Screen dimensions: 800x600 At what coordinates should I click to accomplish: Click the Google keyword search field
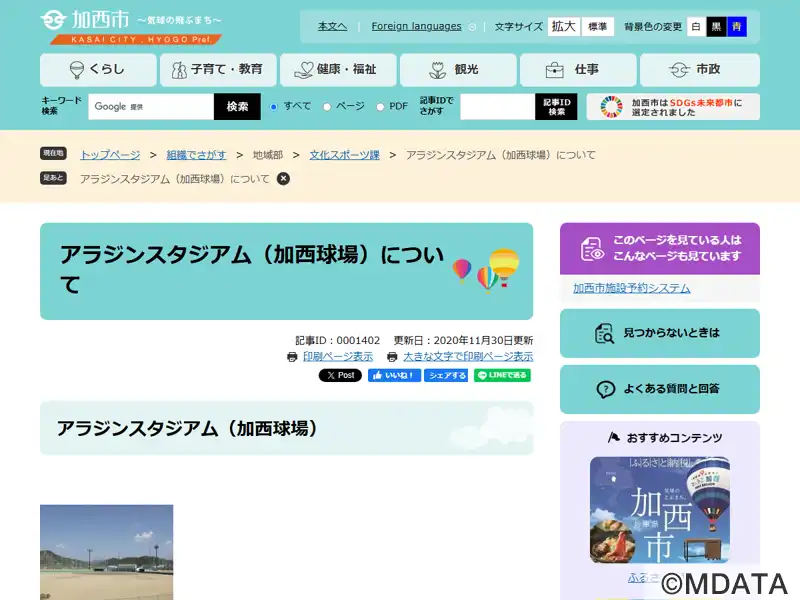point(150,107)
